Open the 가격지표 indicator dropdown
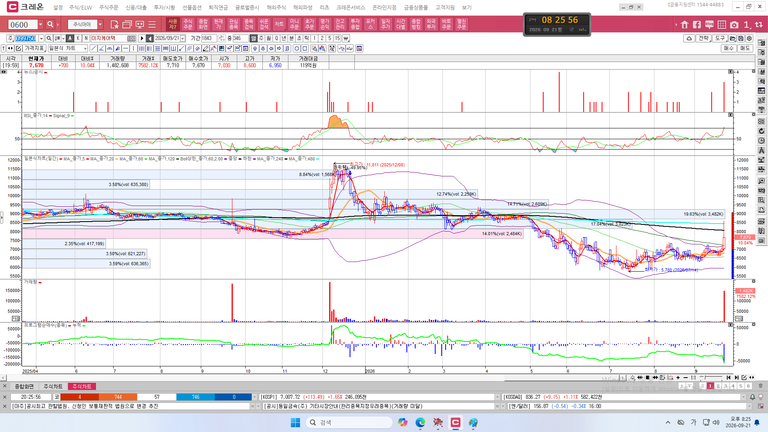This screenshot has width=768, height=432. point(34,48)
